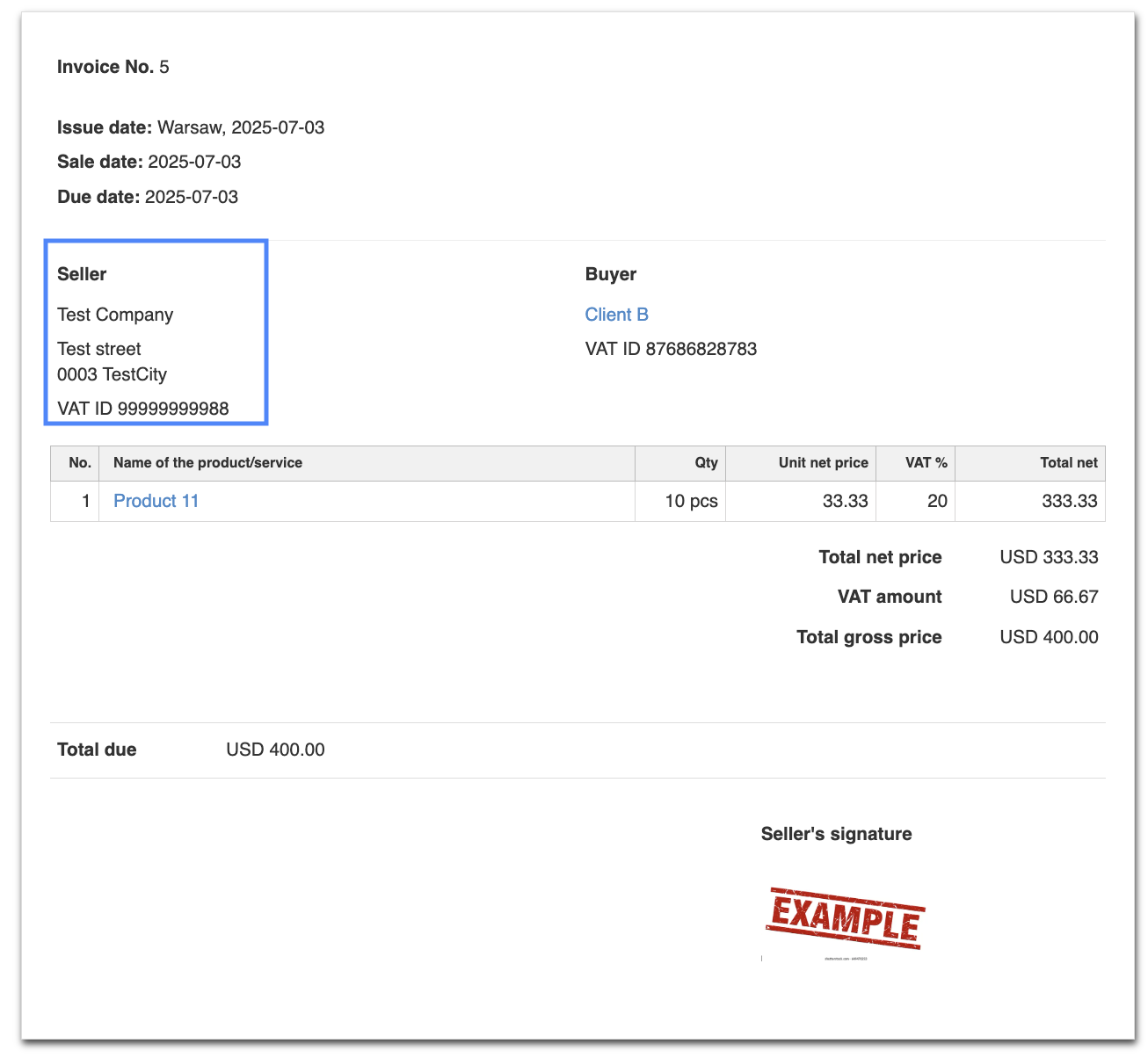Click the Unit net price column header

(x=801, y=463)
